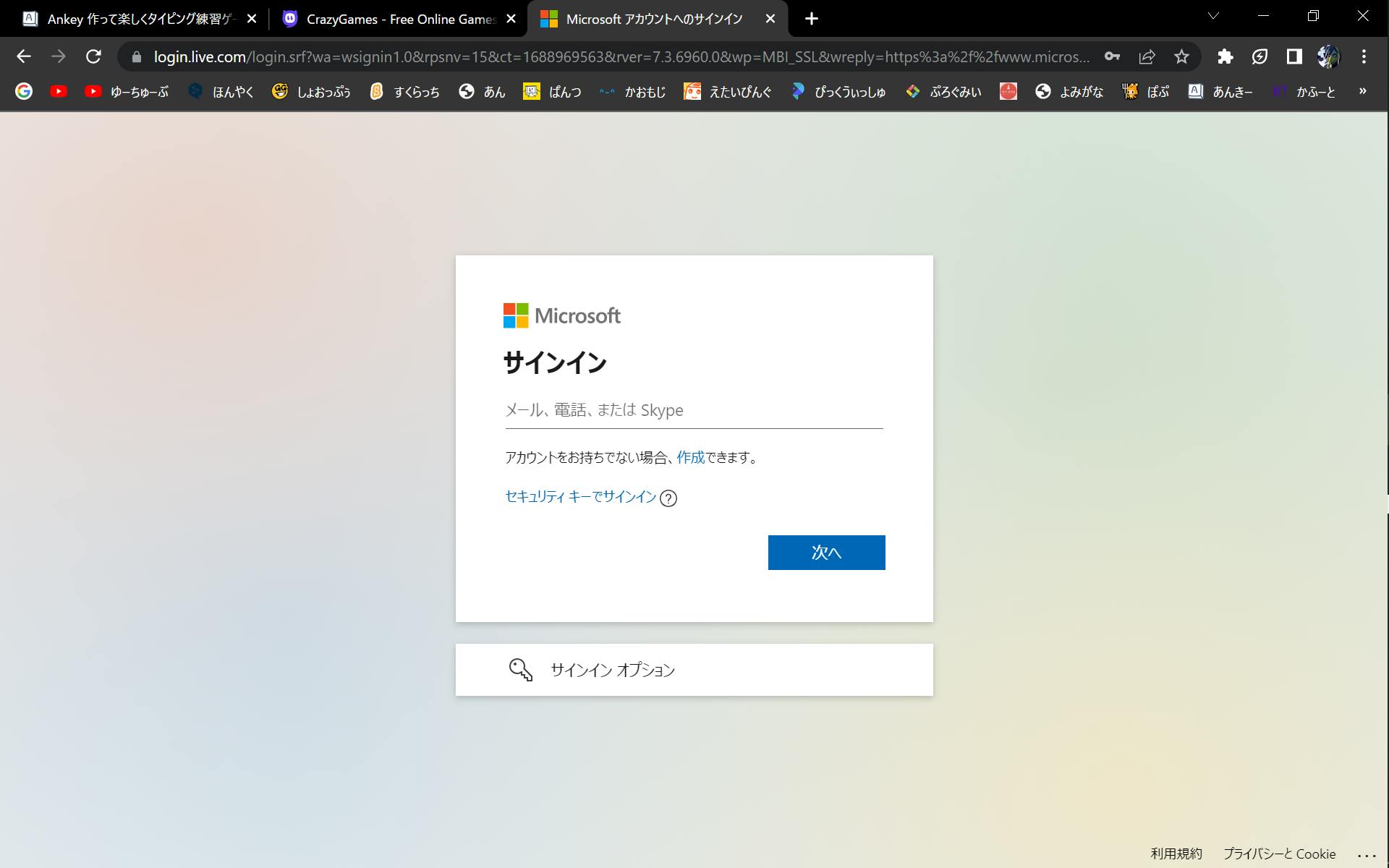
Task: Click the browser reload icon
Action: (x=93, y=56)
